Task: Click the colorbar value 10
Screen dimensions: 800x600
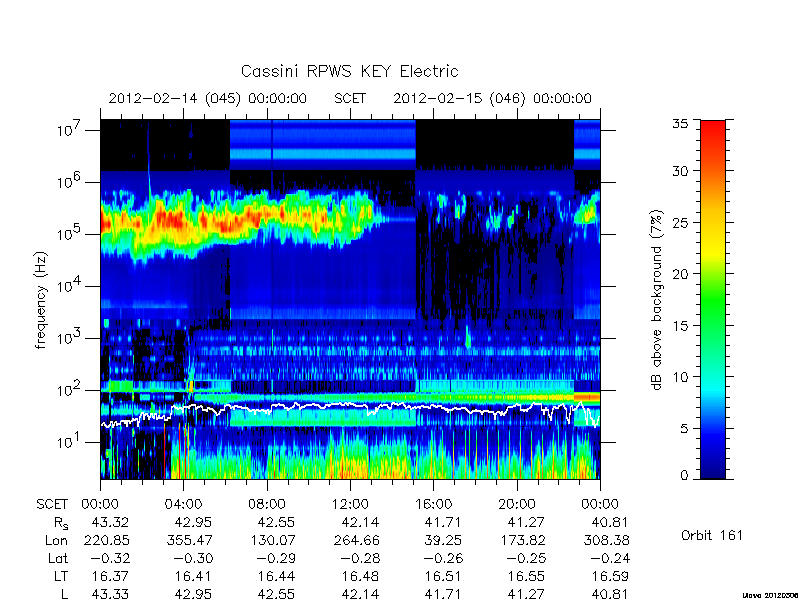Action: pos(681,377)
